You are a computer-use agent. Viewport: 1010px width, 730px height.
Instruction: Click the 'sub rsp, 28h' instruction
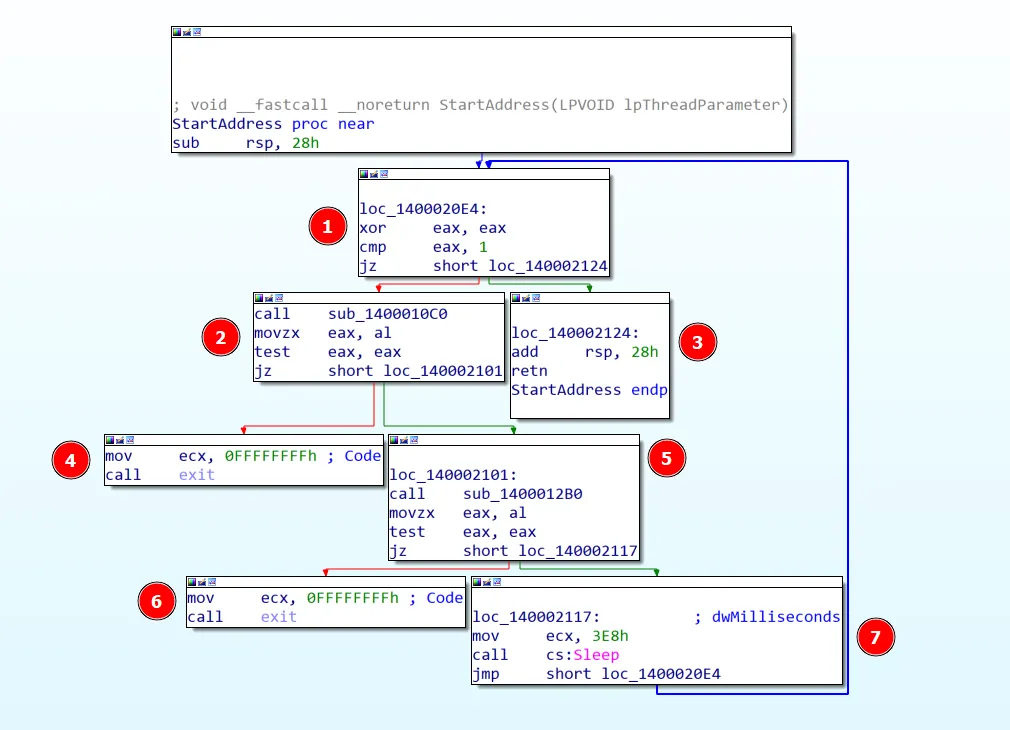245,143
